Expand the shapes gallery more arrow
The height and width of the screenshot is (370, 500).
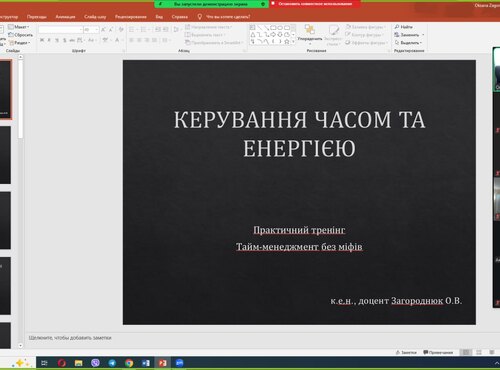[x=293, y=42]
